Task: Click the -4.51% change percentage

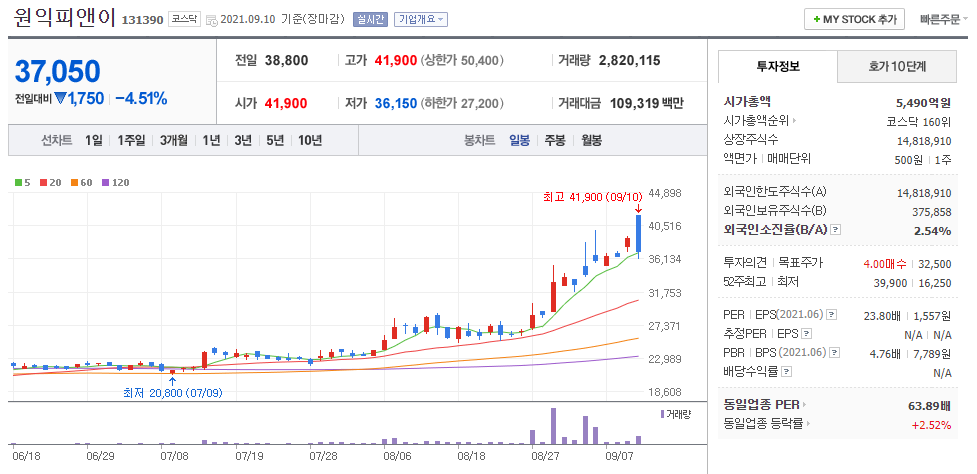Action: (141, 98)
